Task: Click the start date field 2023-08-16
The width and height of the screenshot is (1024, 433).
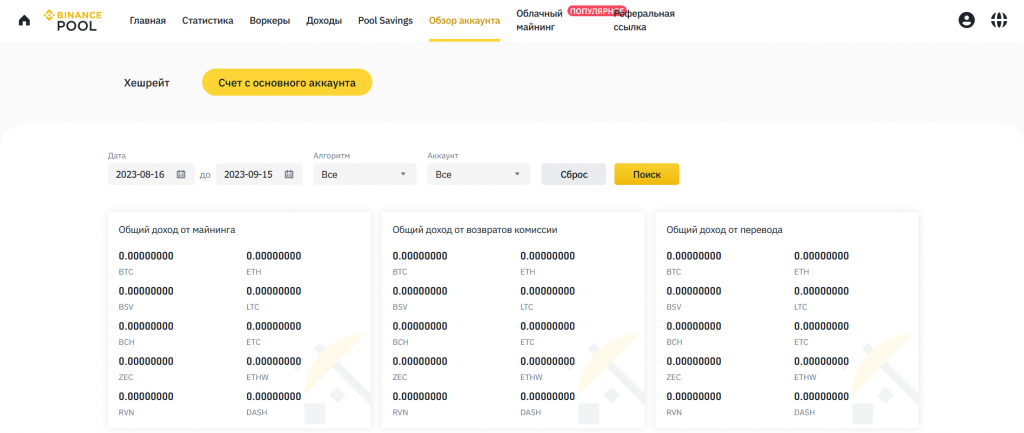Action: pyautogui.click(x=140, y=174)
